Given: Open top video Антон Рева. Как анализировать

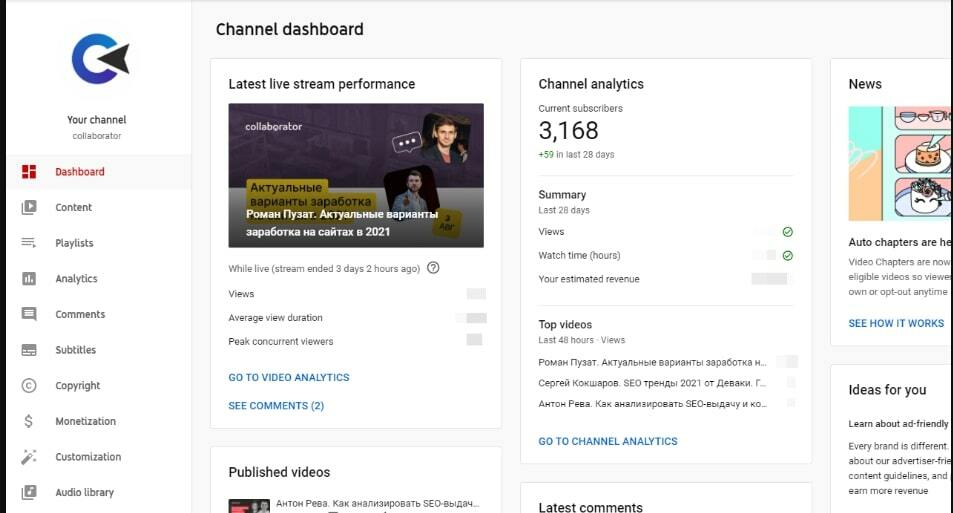Looking at the screenshot, I should [x=652, y=404].
